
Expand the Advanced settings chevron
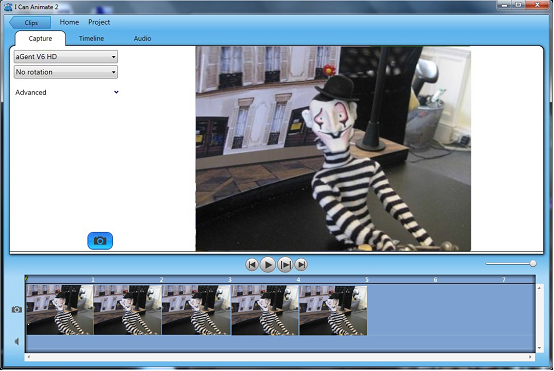(116, 92)
